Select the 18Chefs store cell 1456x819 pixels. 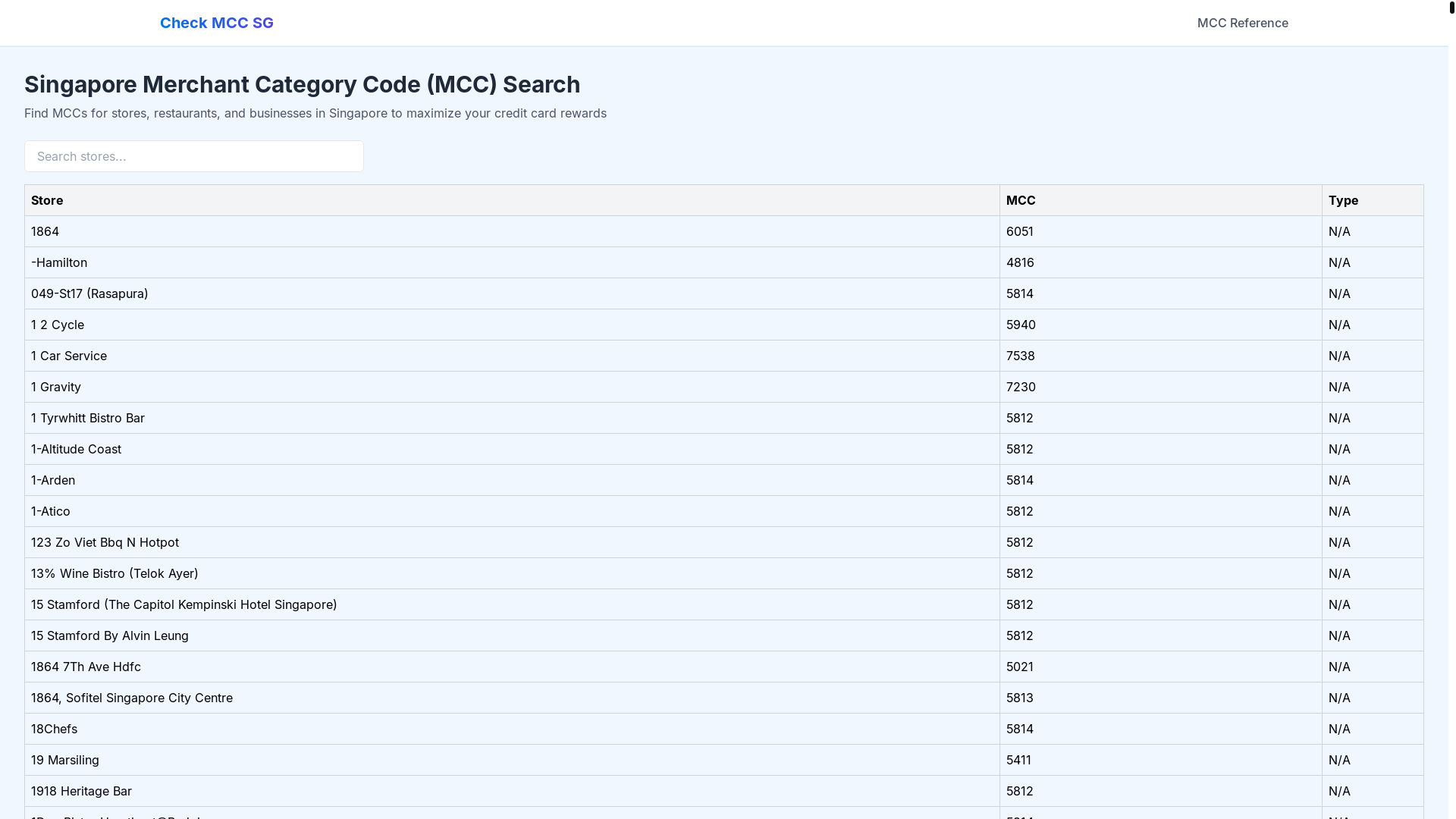512,729
